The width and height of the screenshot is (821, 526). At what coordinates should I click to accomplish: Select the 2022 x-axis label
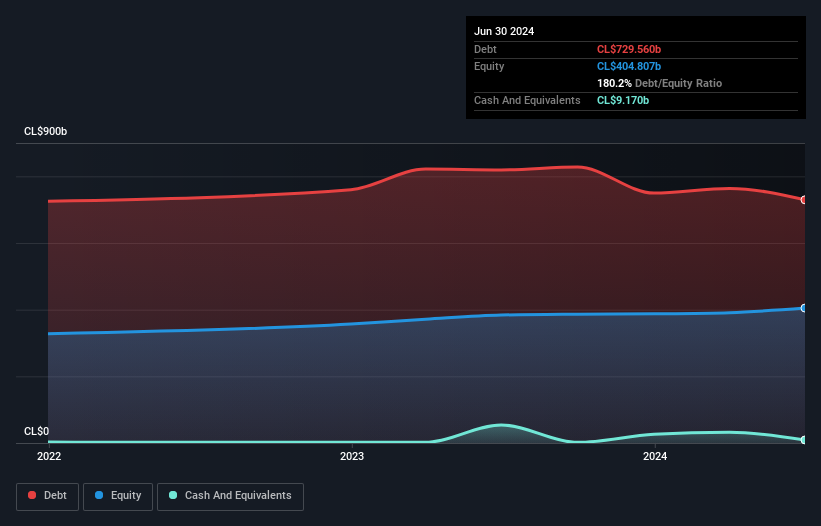point(49,456)
